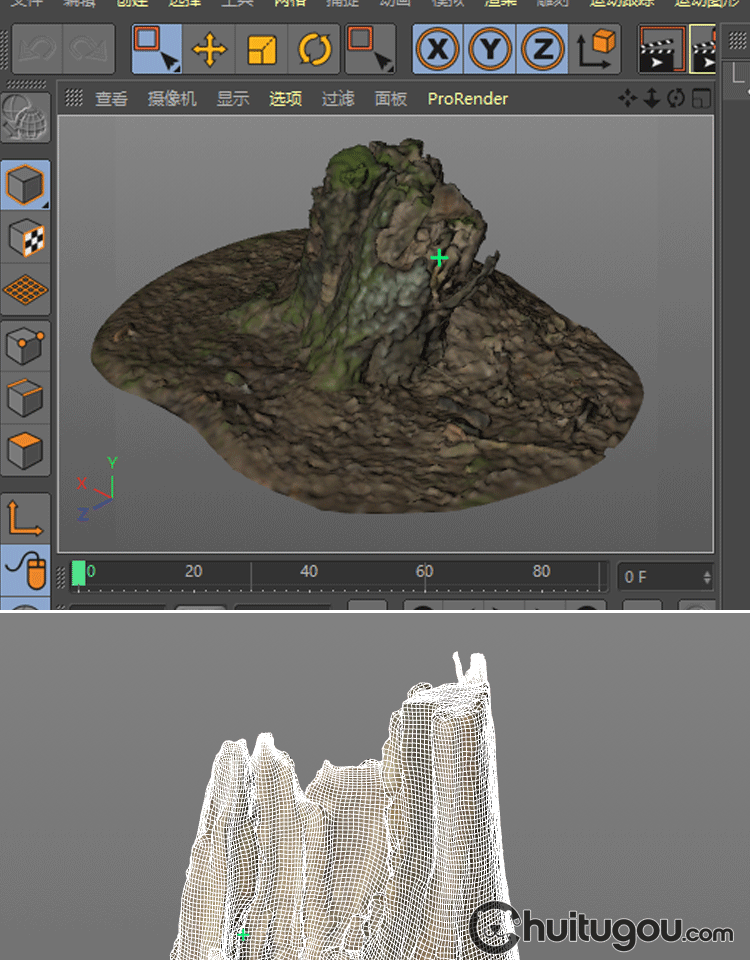The height and width of the screenshot is (960, 750).
Task: Open the 查看 viewport menu
Action: [x=111, y=99]
